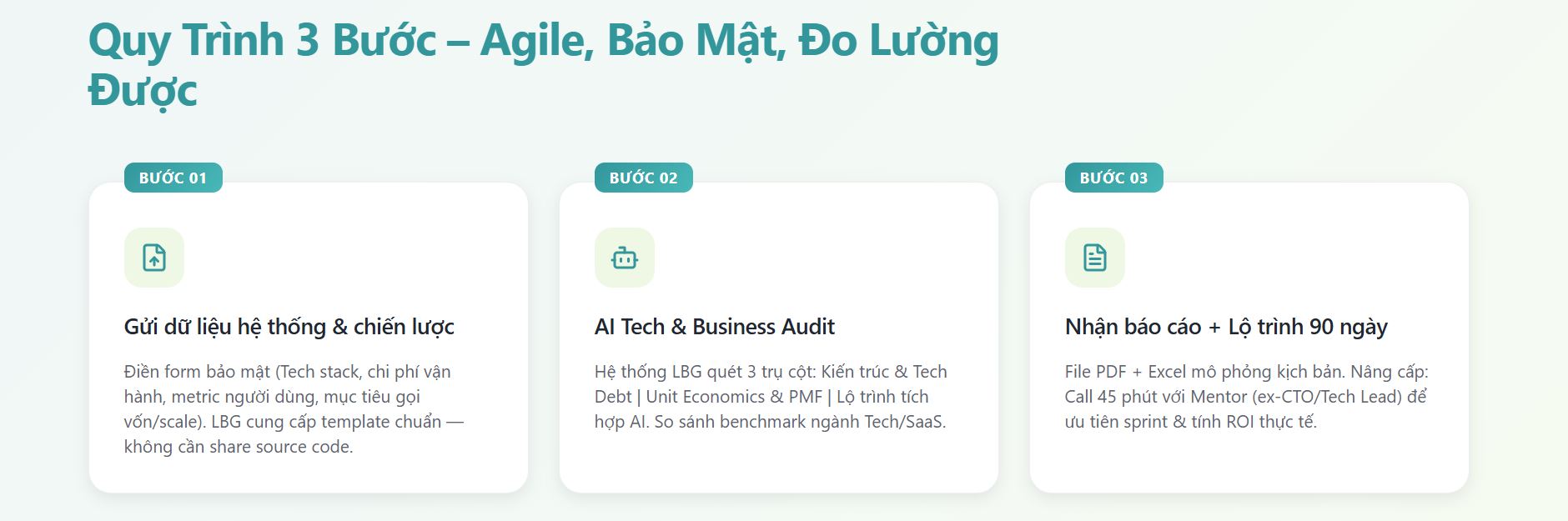Click the "Unit Economics & PMF" text
1568x521 pixels.
coord(734,397)
